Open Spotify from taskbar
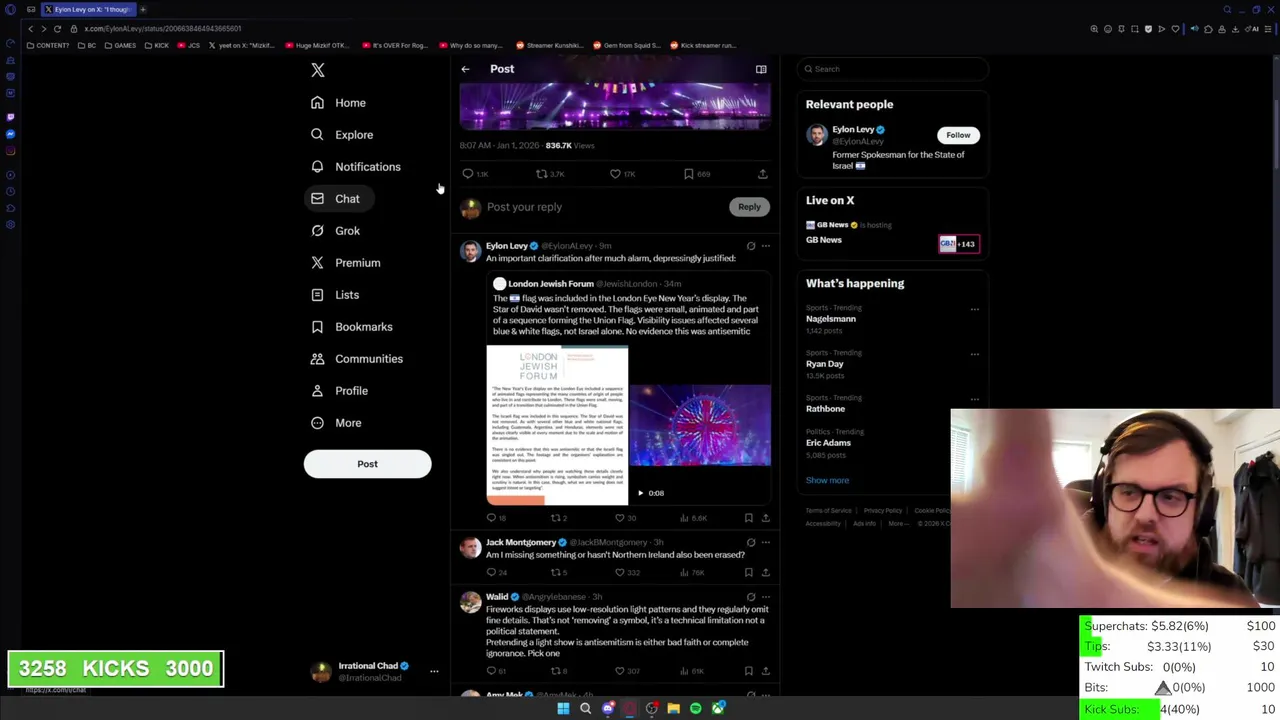 tap(695, 709)
